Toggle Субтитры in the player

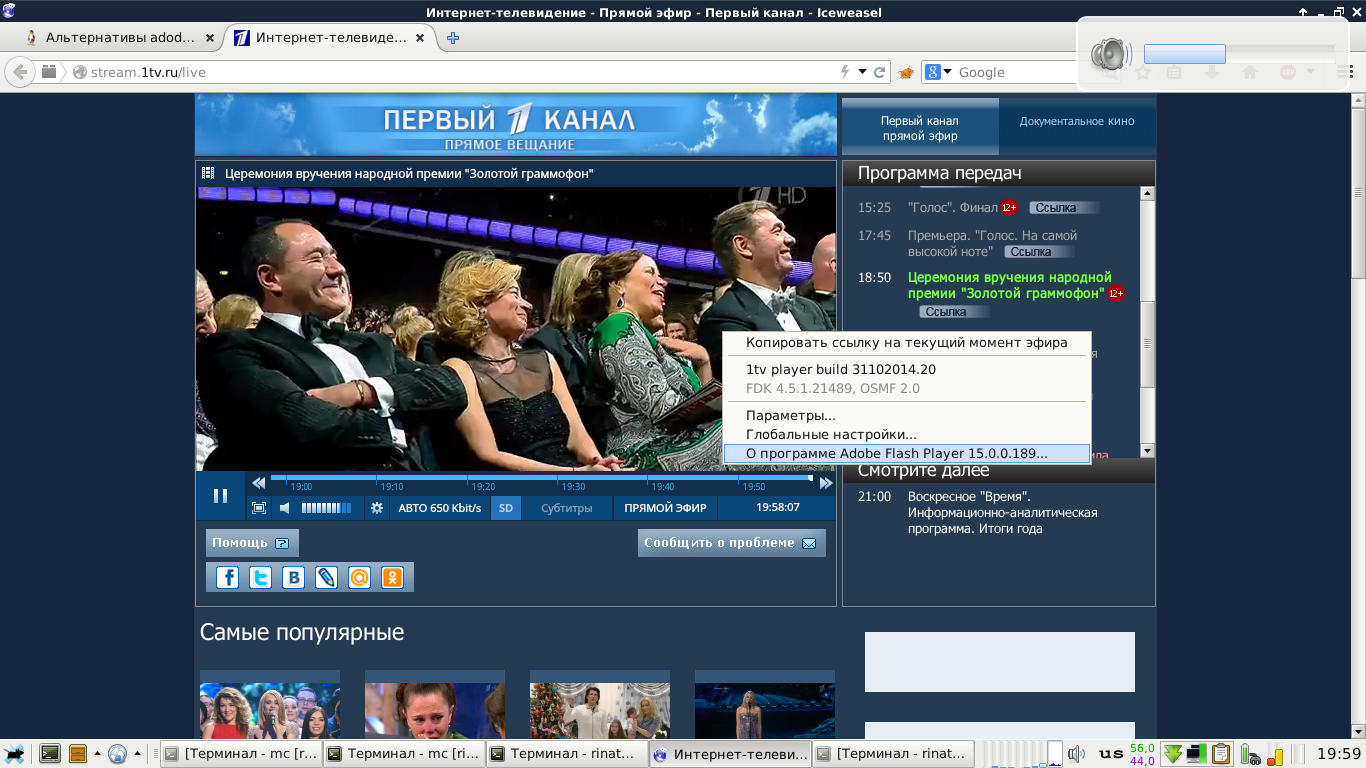(x=566, y=508)
